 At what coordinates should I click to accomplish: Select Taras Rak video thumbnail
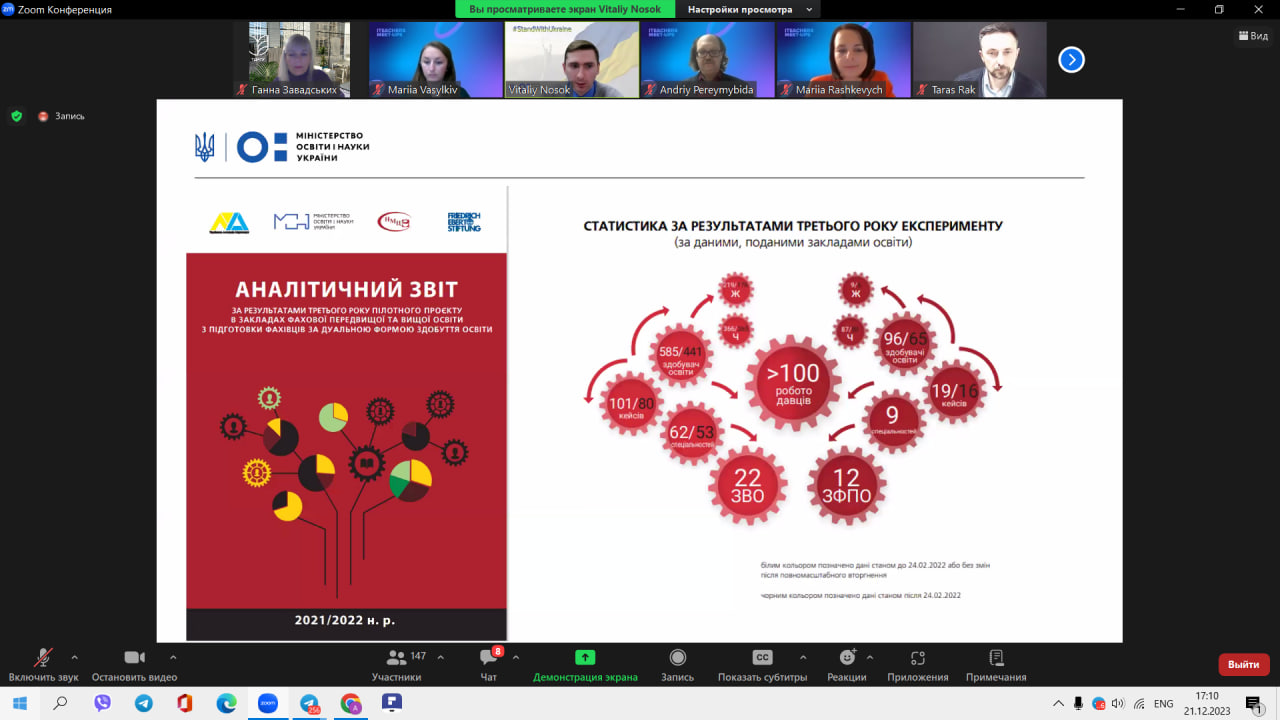[979, 60]
